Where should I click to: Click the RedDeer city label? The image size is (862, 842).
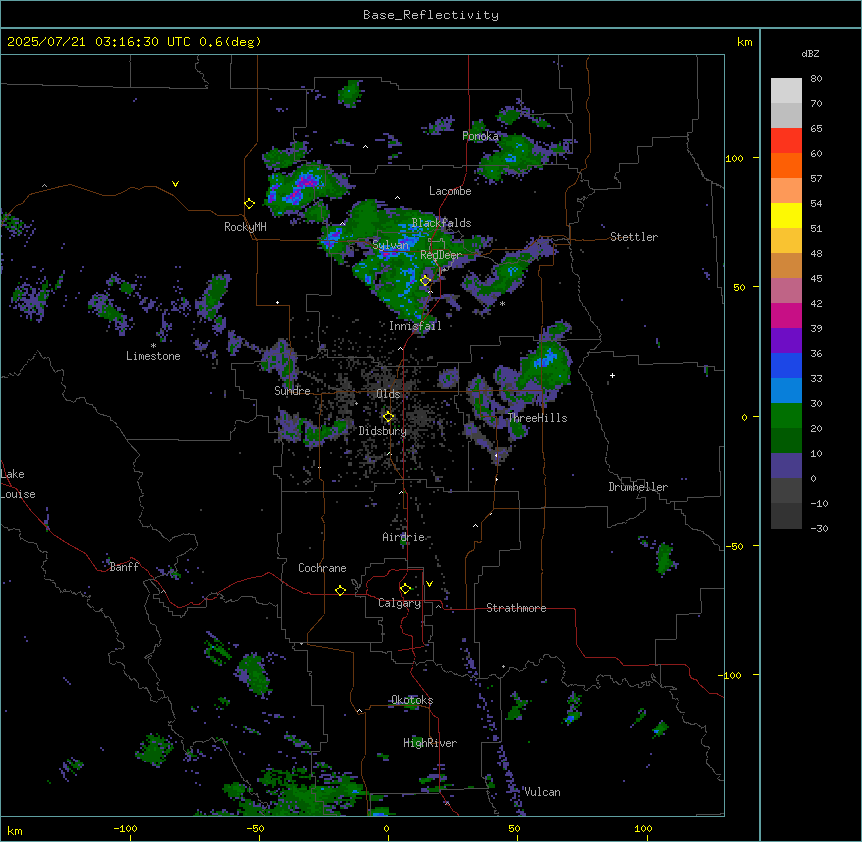pos(441,255)
